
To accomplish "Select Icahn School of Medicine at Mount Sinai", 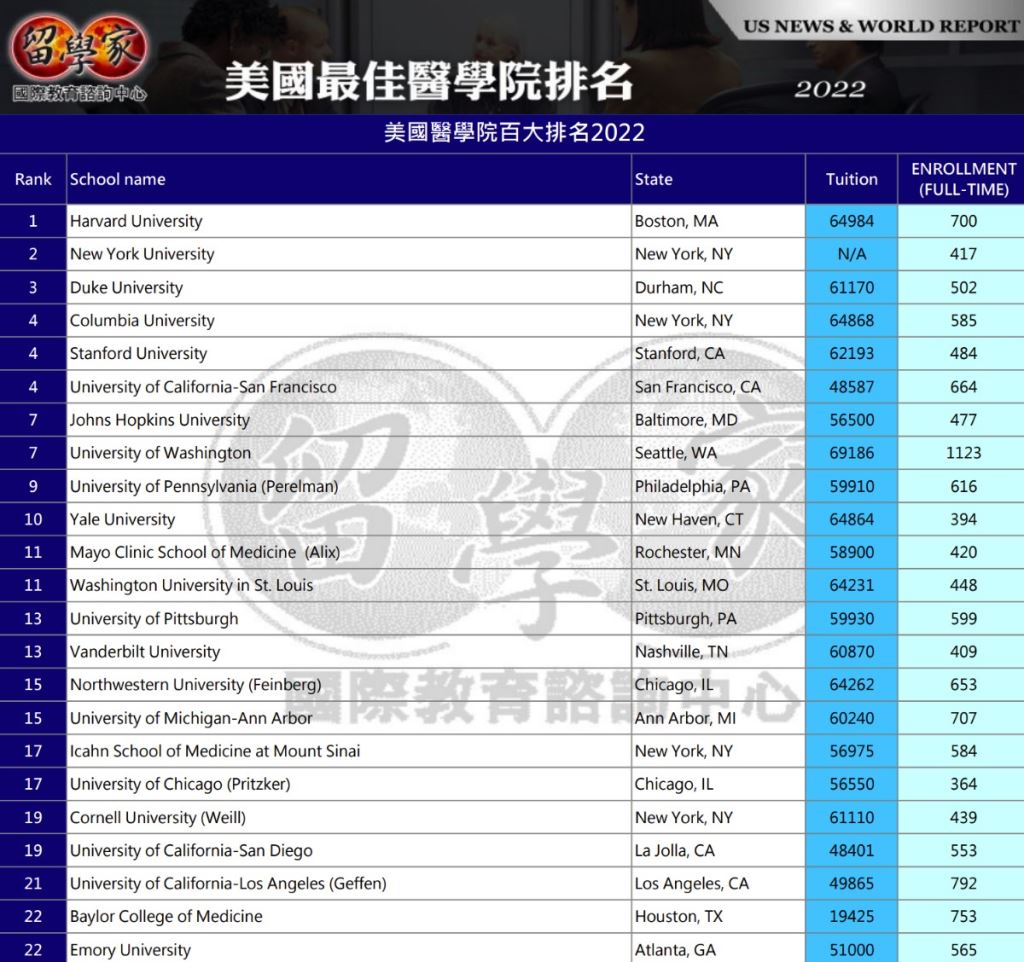I will 349,751.
